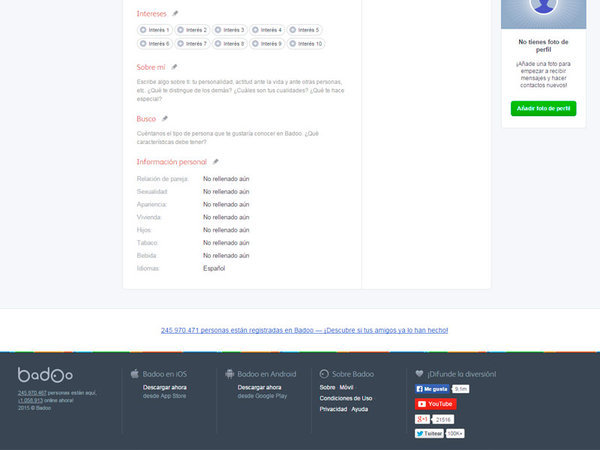Click the Vivienda value 'No rellenado aún'
The width and height of the screenshot is (600, 450).
pos(226,217)
